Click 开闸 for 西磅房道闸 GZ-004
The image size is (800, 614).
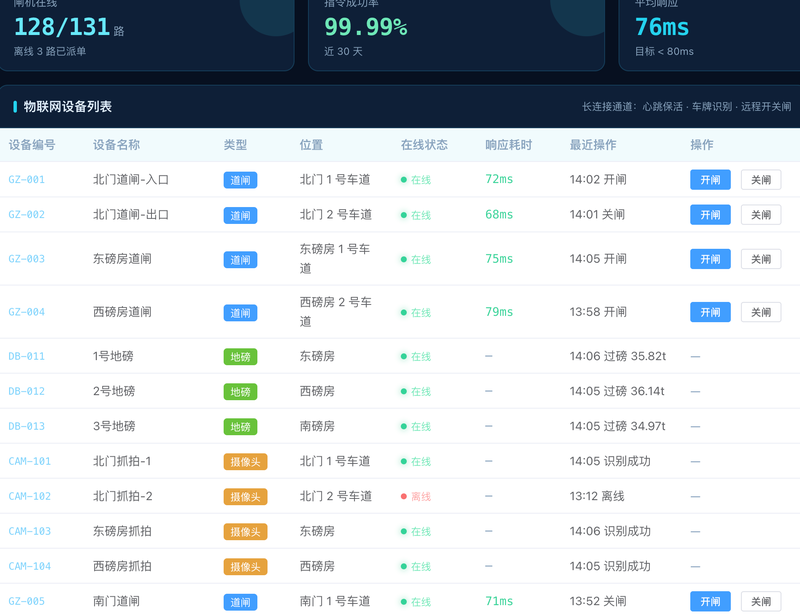(x=710, y=312)
